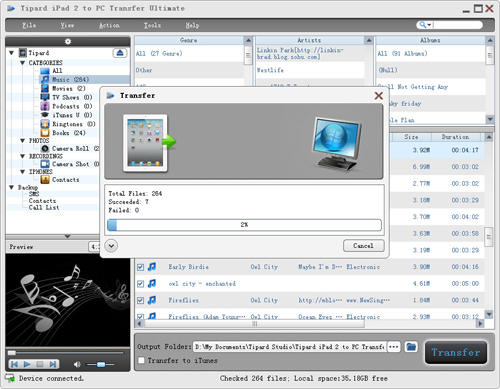This screenshot has width=500, height=389.
Task: Select Westlife in Artists list
Action: point(270,70)
